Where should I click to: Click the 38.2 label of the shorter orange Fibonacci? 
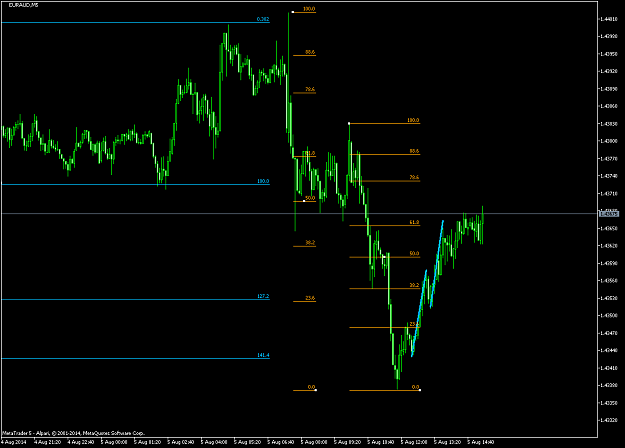coord(414,285)
